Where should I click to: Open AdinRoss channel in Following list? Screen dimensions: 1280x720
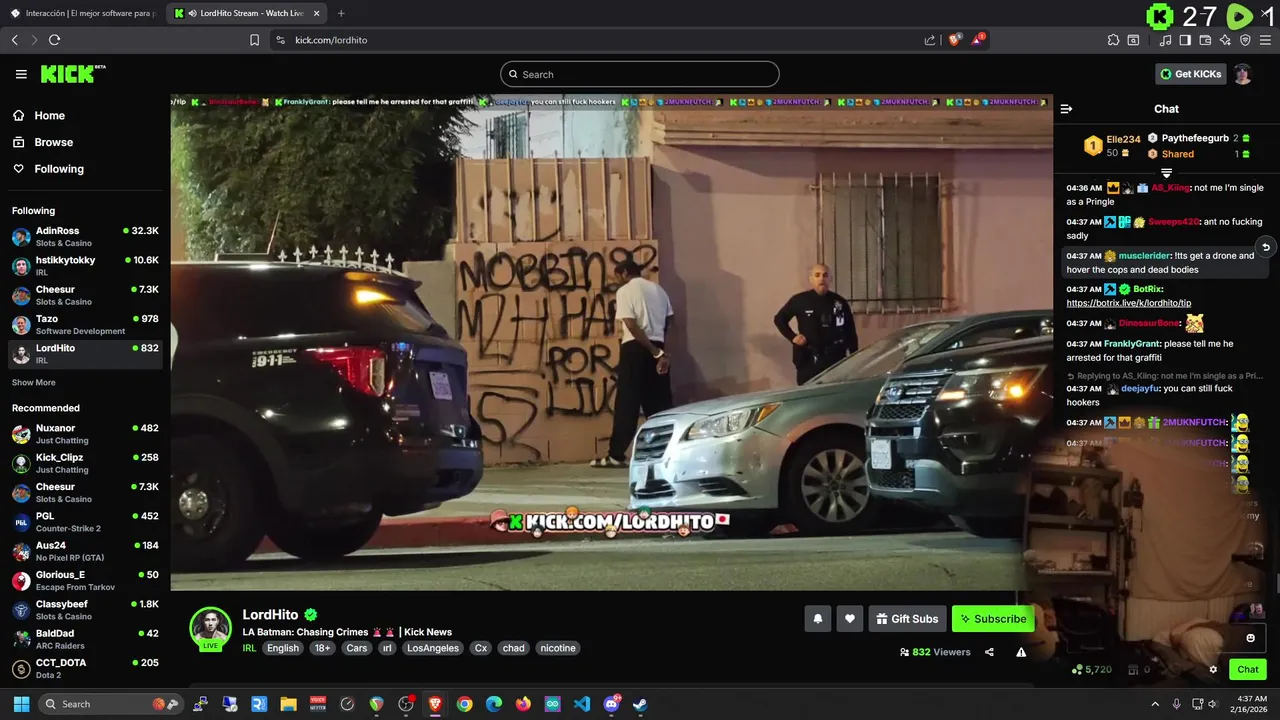click(85, 236)
